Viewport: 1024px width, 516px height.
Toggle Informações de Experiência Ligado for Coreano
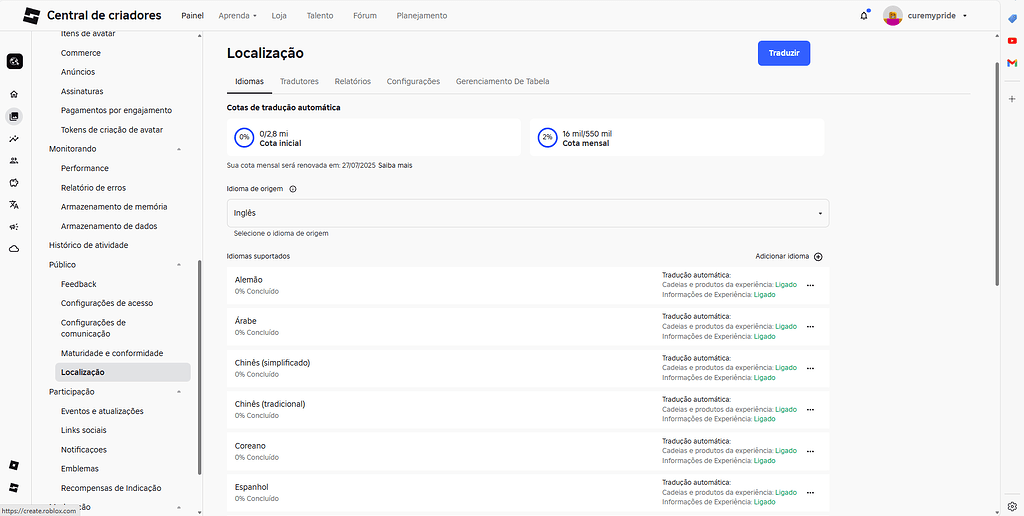coord(765,460)
